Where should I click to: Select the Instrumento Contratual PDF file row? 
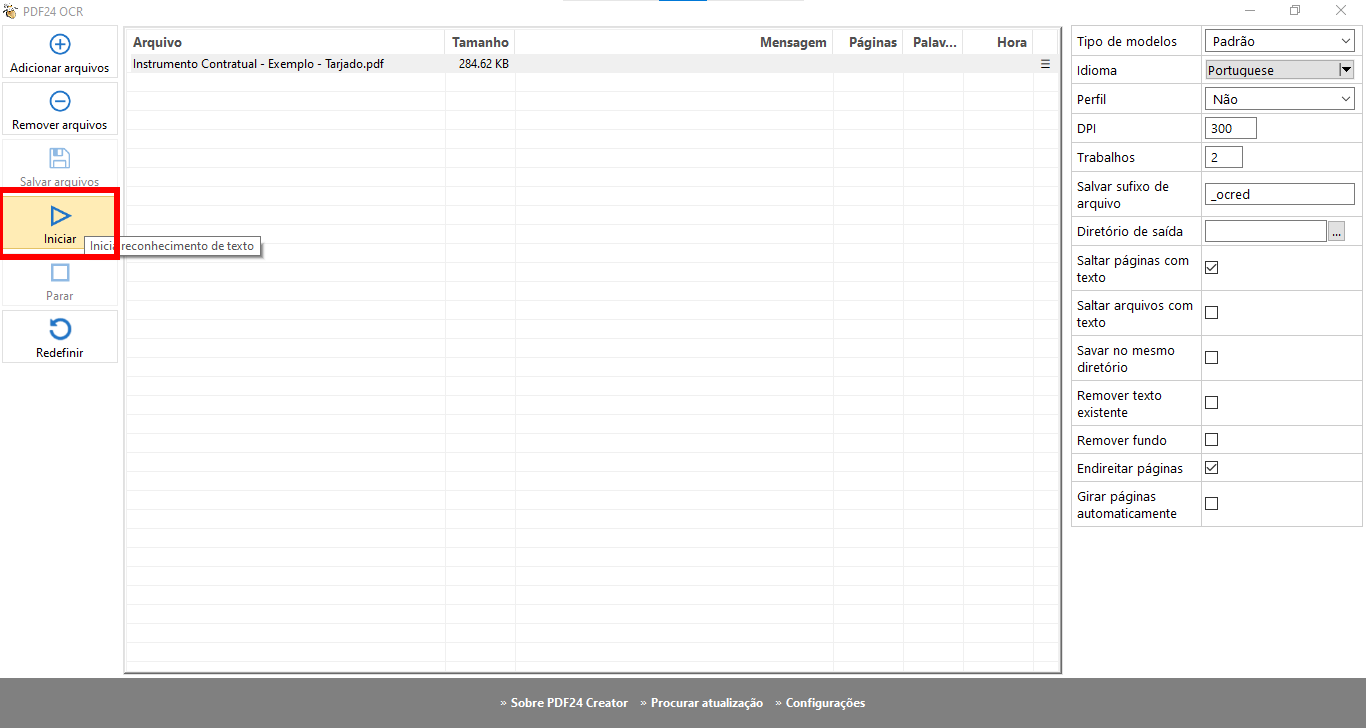pos(258,64)
